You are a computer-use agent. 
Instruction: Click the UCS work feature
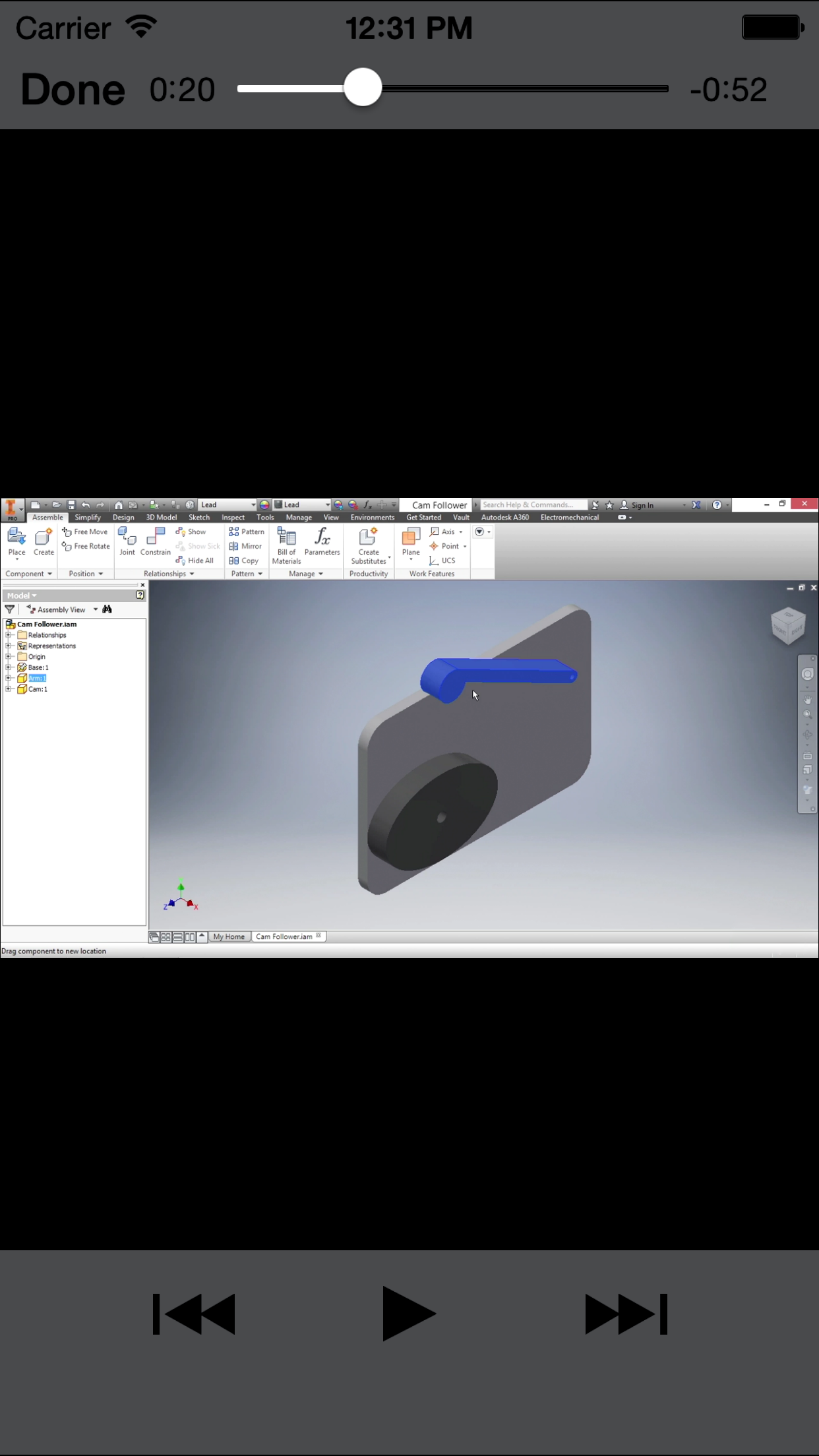442,561
